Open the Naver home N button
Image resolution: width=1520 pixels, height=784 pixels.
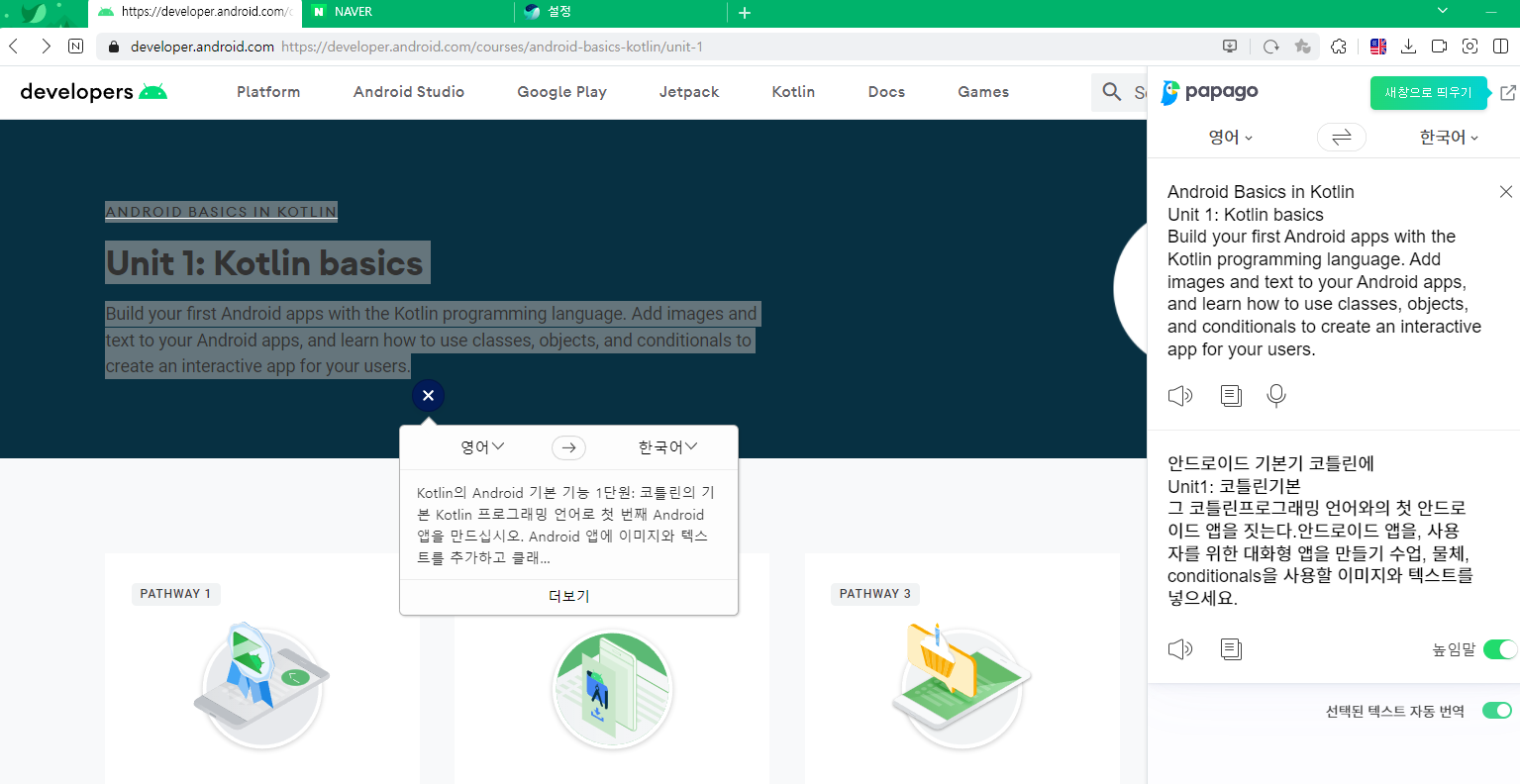[x=76, y=47]
